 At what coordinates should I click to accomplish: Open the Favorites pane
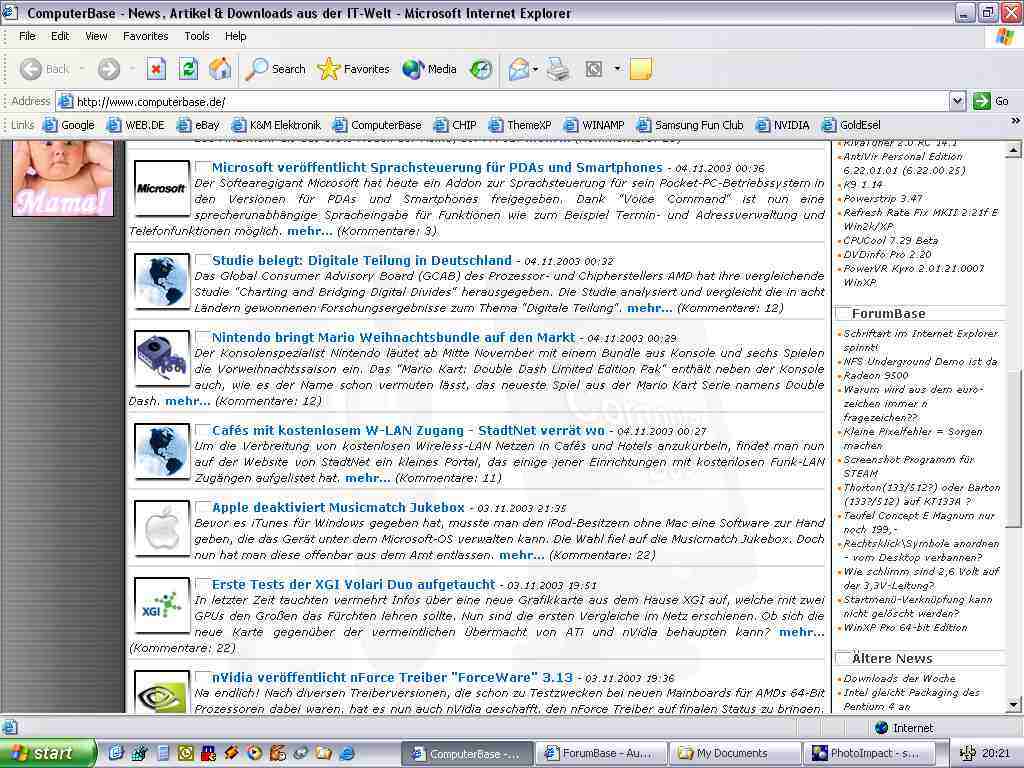[x=353, y=69]
